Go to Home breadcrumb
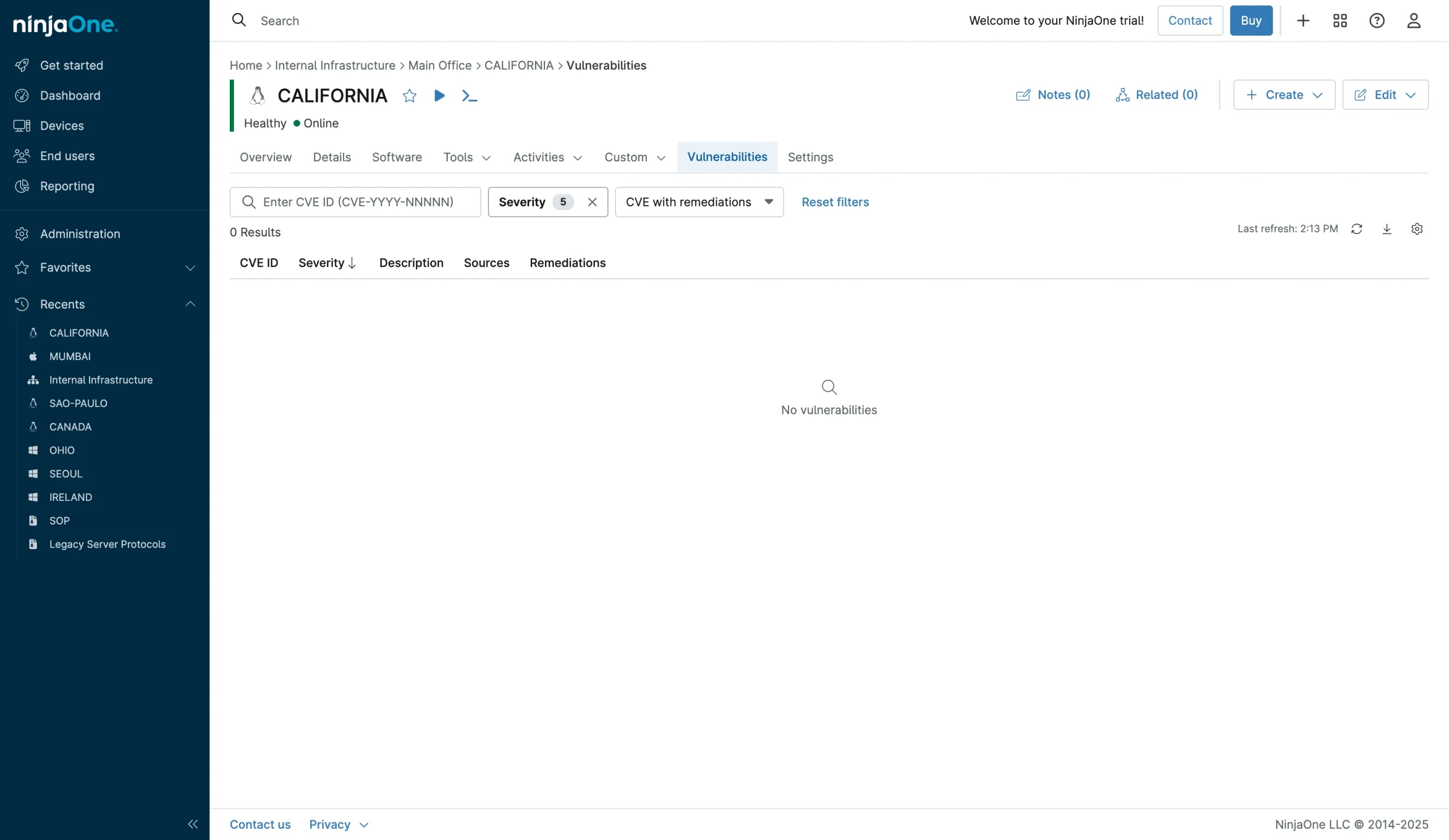The image size is (1449, 840). pyautogui.click(x=246, y=66)
